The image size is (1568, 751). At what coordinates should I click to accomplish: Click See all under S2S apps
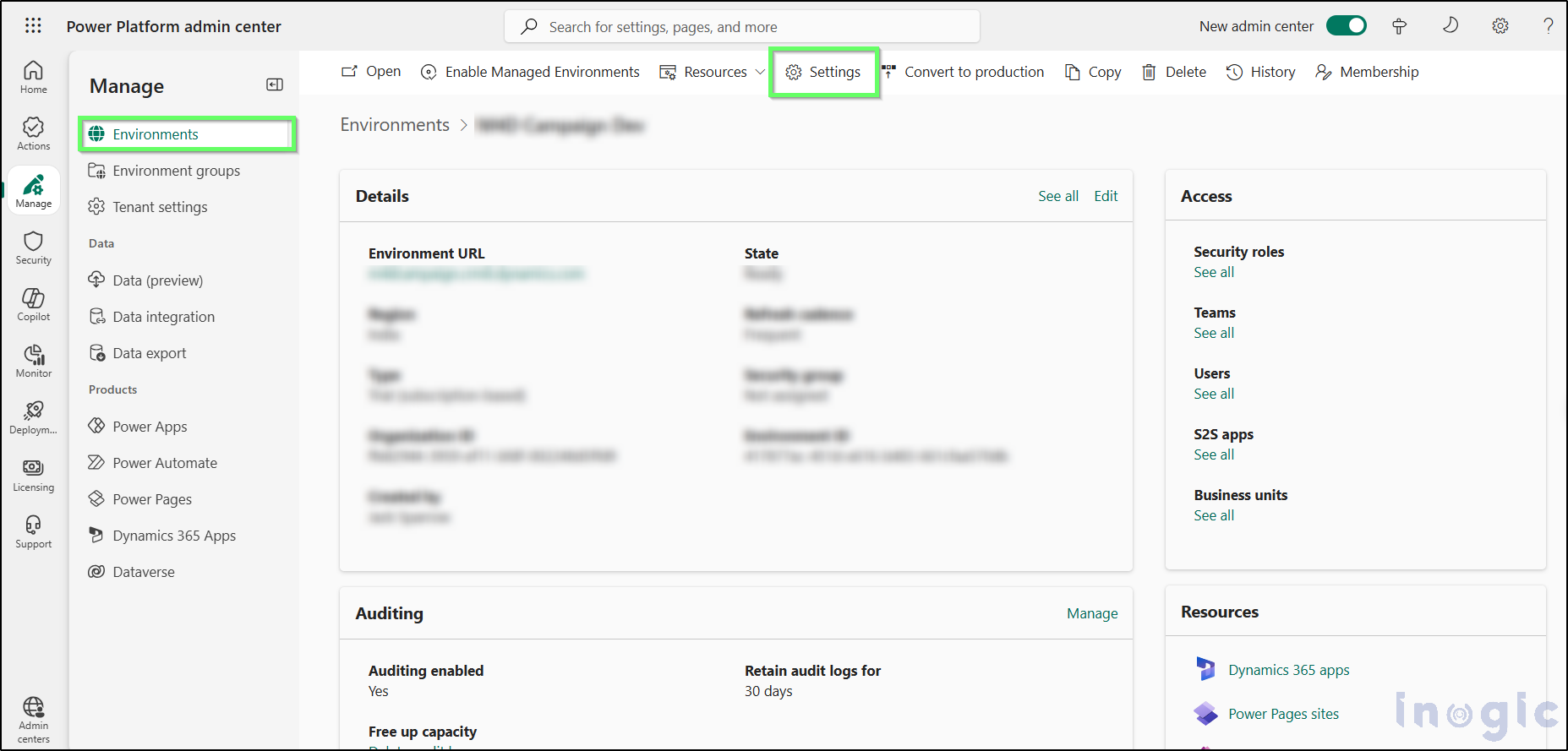coord(1214,454)
